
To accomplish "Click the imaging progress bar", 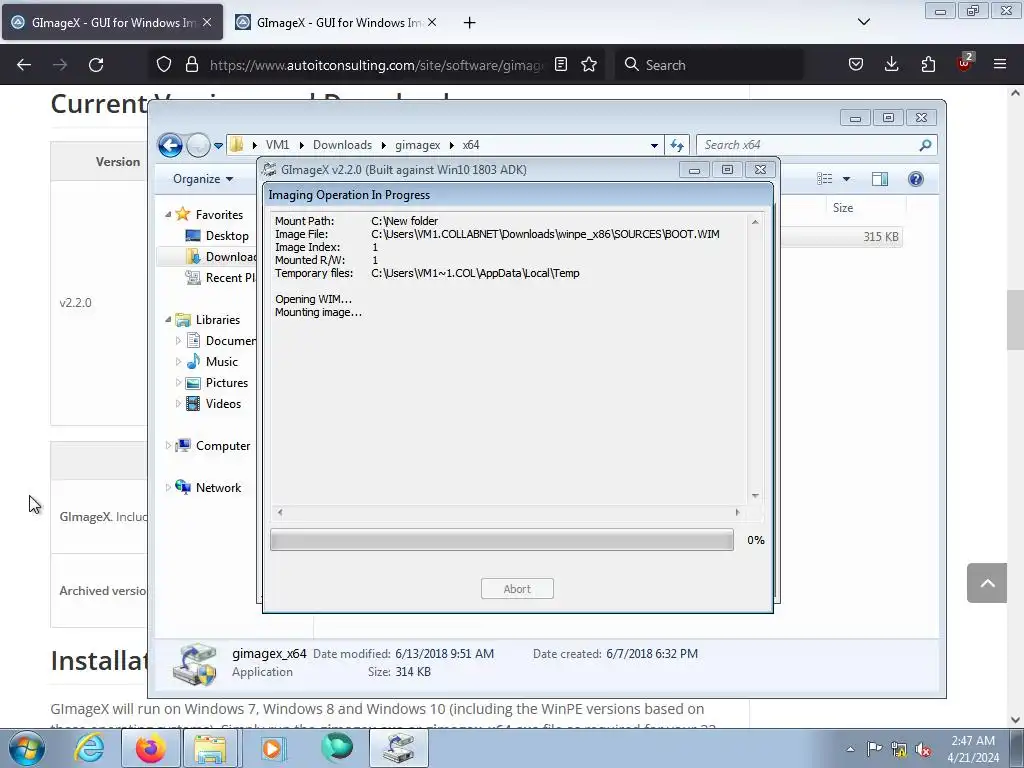I will 502,540.
